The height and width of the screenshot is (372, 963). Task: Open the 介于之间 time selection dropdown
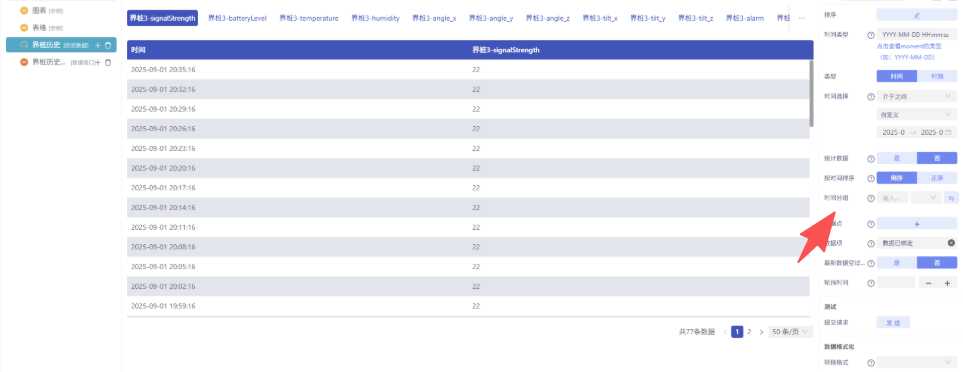[x=916, y=96]
